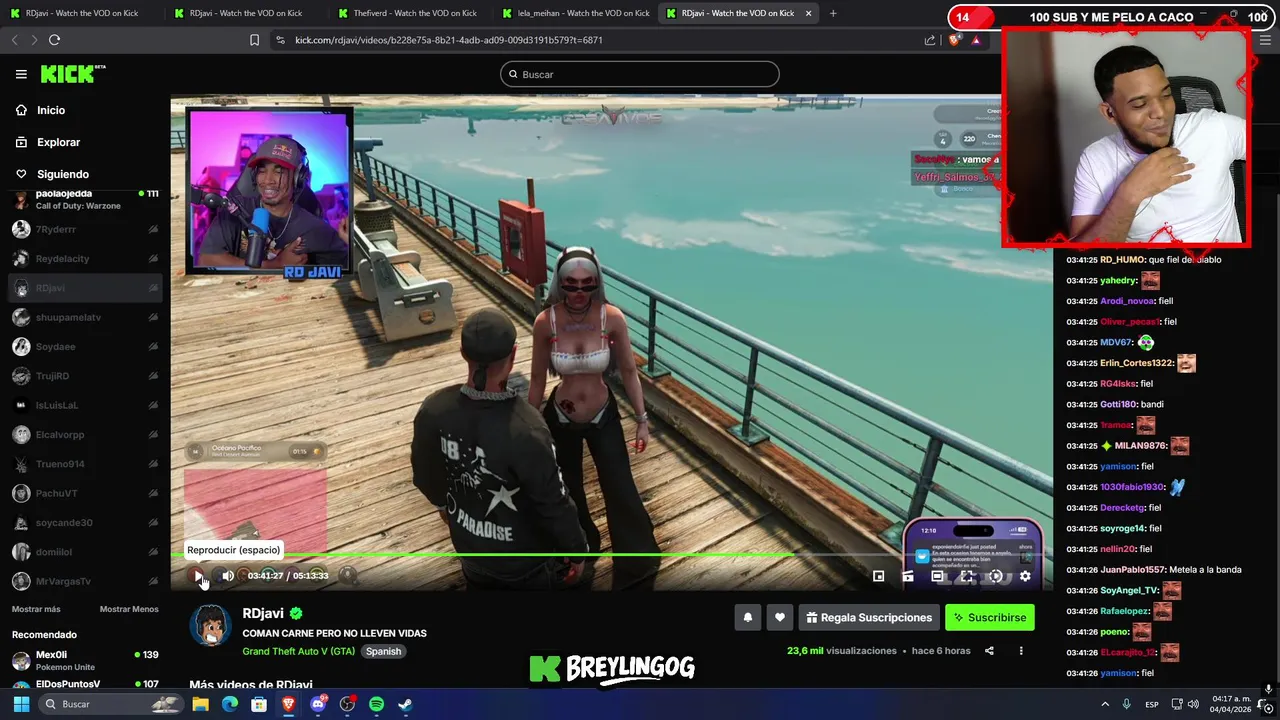
Task: Click the notification bell button for RDjavi
Action: pyautogui.click(x=747, y=618)
